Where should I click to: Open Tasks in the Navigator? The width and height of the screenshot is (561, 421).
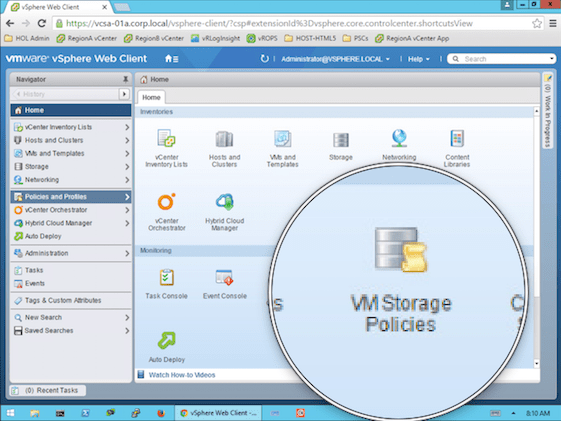click(x=71, y=270)
